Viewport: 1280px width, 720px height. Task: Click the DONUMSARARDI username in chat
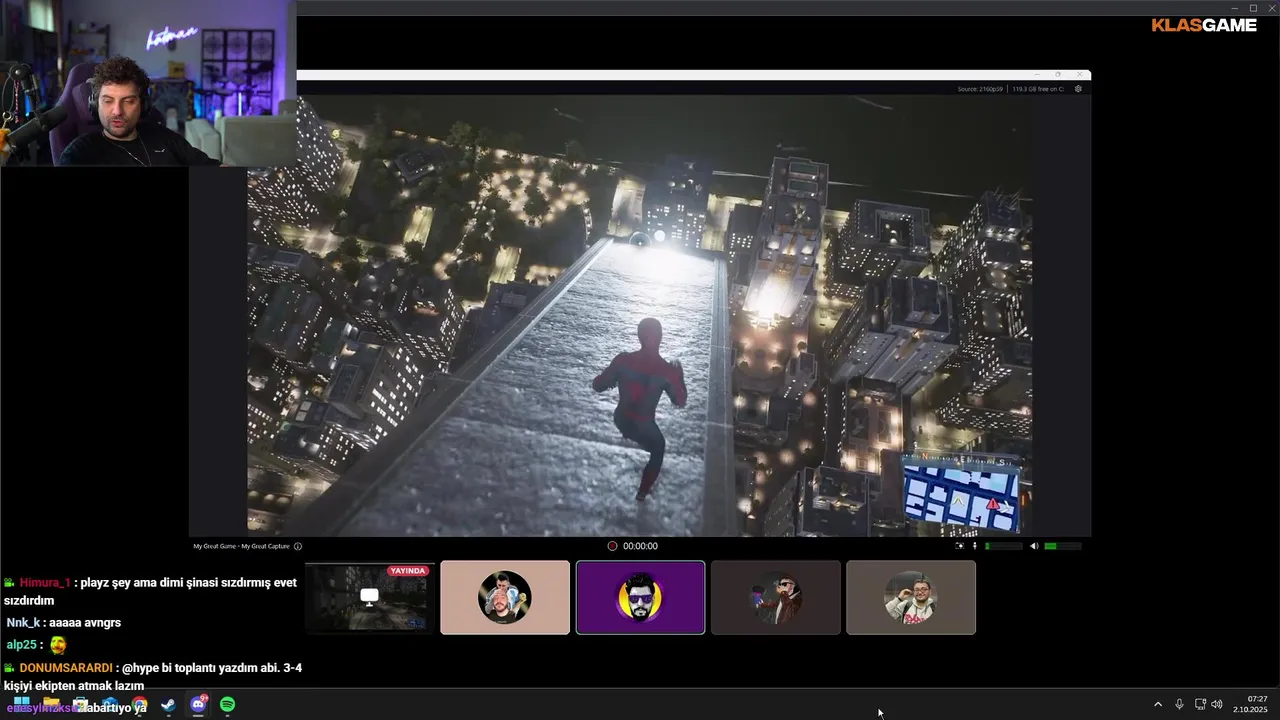66,668
